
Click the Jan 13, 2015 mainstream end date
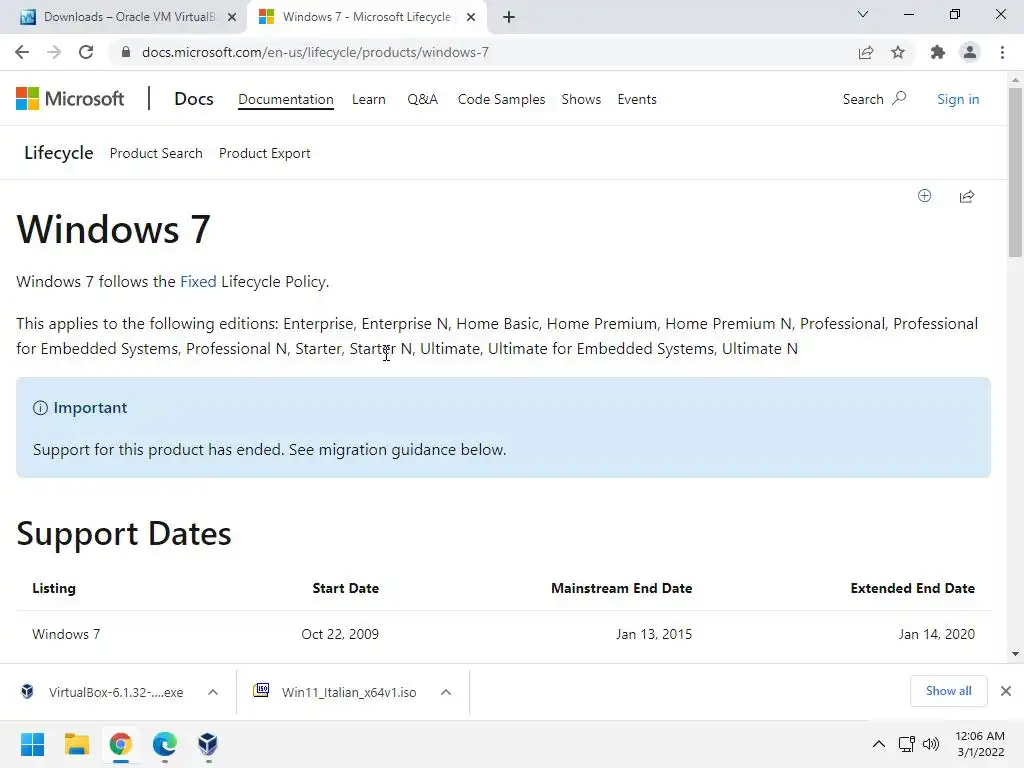click(654, 634)
